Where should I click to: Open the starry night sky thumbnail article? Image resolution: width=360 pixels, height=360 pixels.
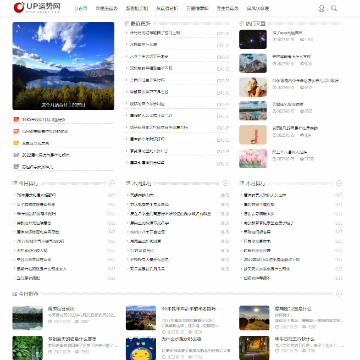(253, 39)
